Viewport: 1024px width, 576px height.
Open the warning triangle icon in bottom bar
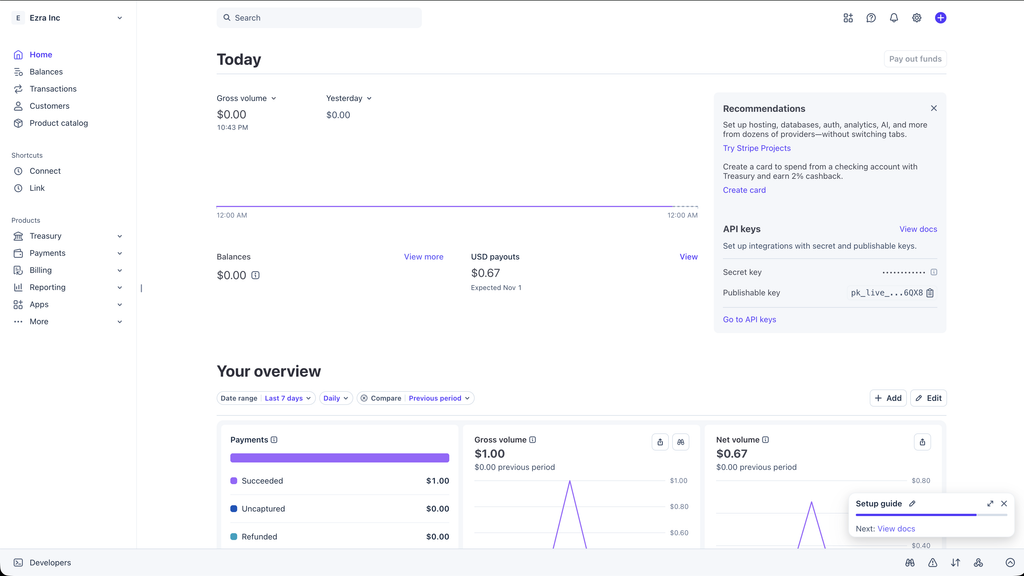933,563
